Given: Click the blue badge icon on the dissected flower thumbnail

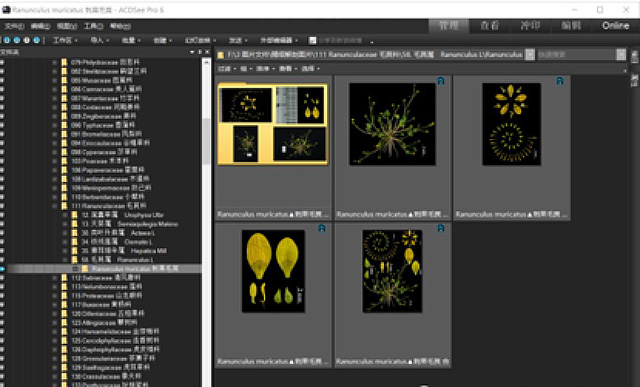Looking at the screenshot, I should coord(560,81).
